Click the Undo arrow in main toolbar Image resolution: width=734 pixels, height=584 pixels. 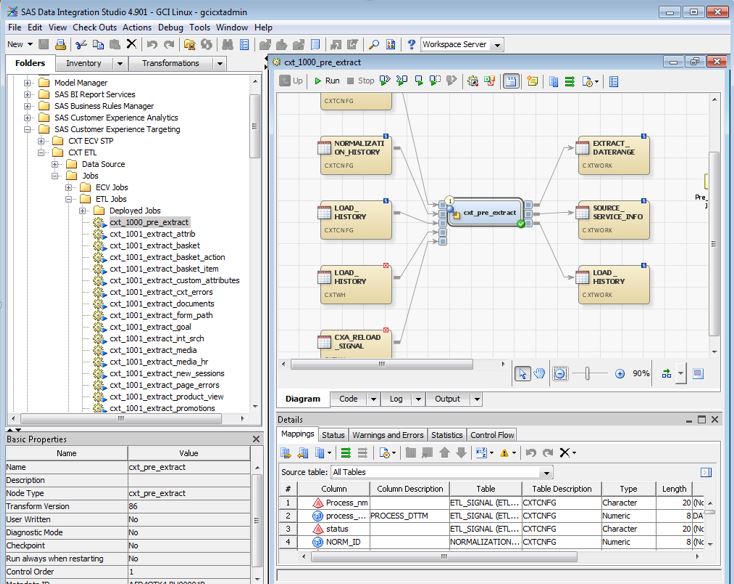(x=152, y=44)
